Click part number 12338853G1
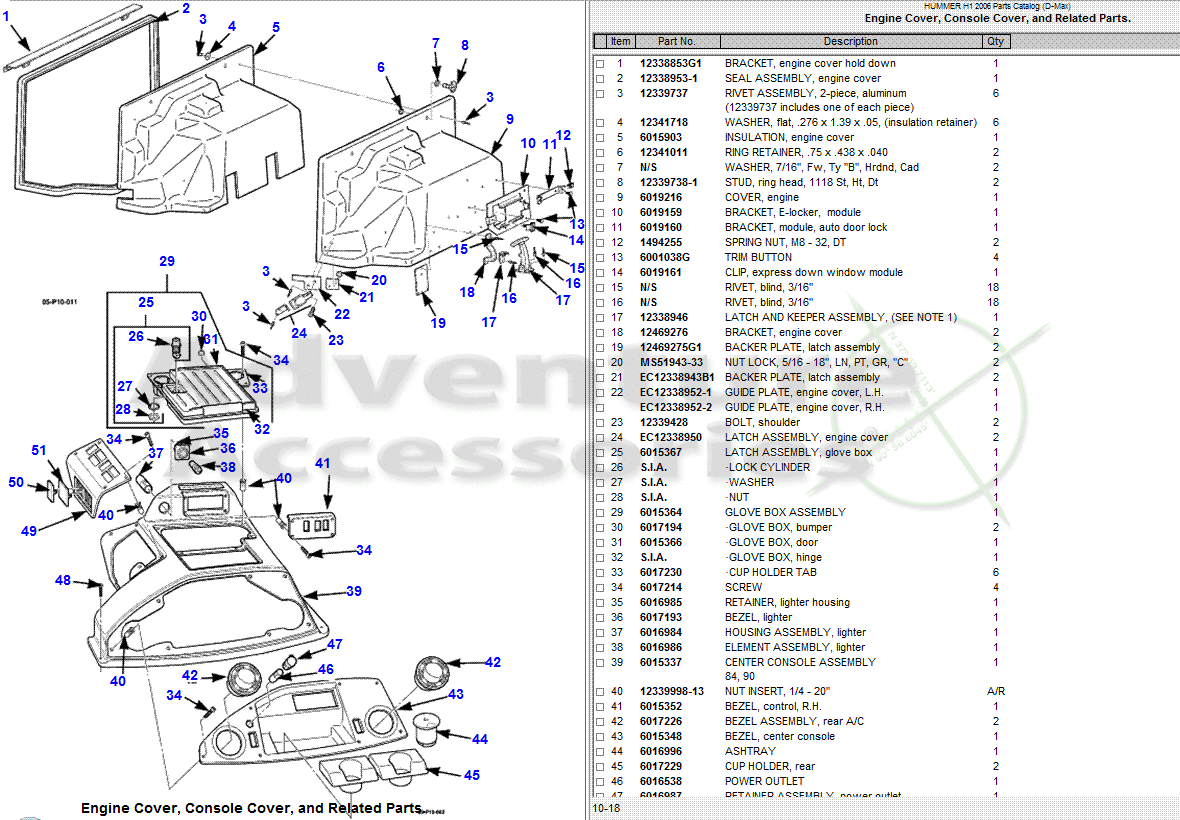Screen dimensions: 1180x820 pos(671,64)
